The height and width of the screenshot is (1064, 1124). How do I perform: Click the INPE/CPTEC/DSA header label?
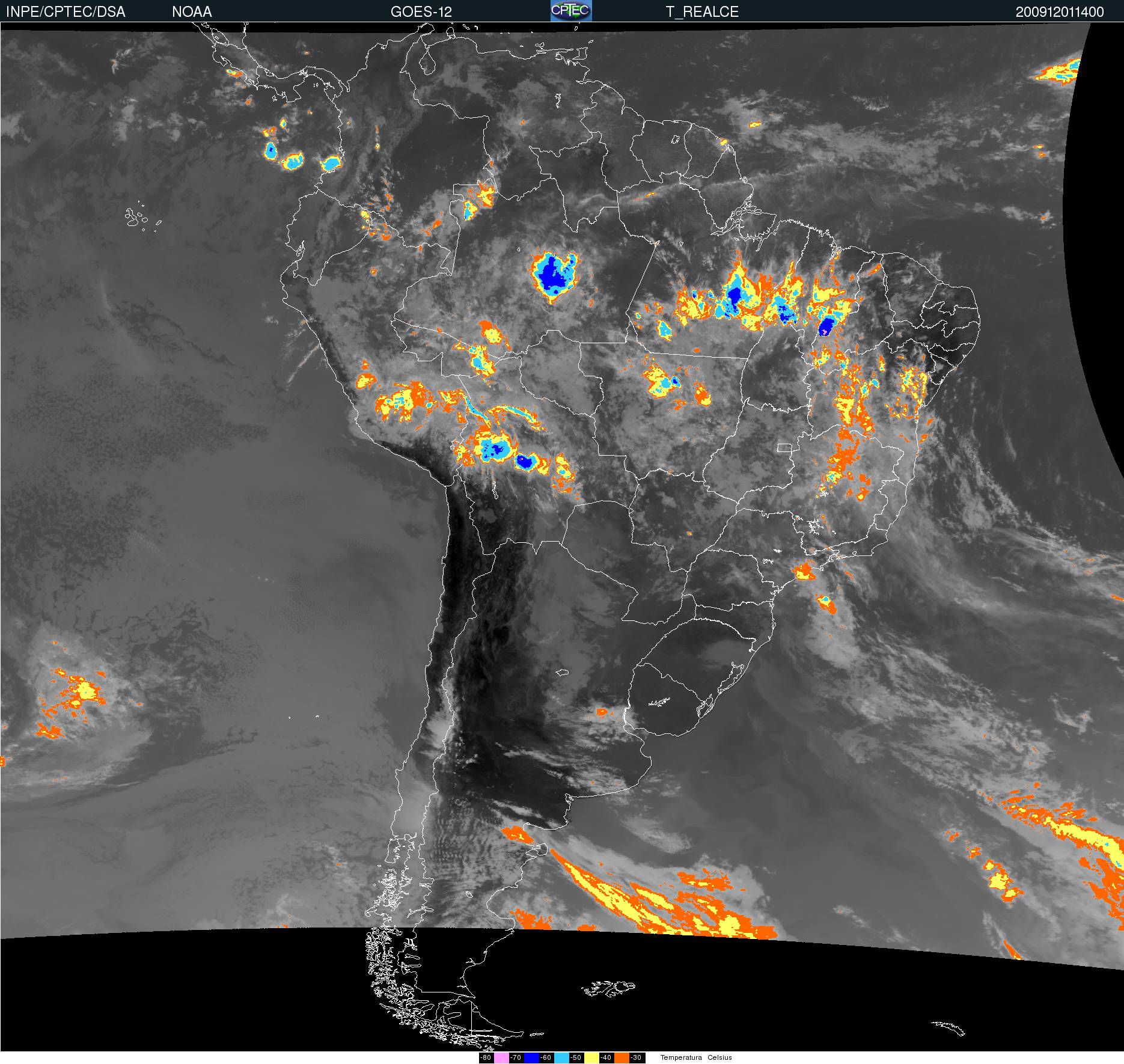click(x=66, y=12)
